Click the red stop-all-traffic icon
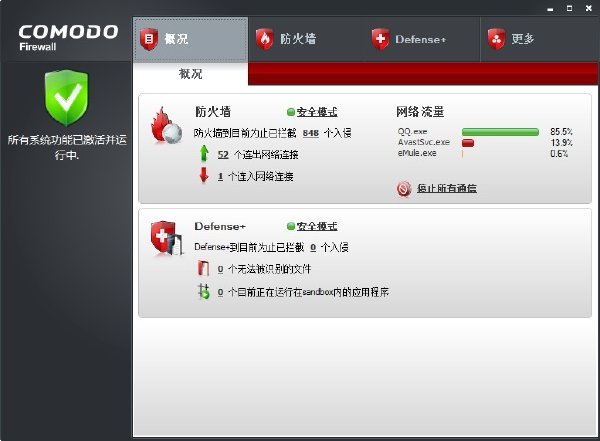 pos(404,189)
